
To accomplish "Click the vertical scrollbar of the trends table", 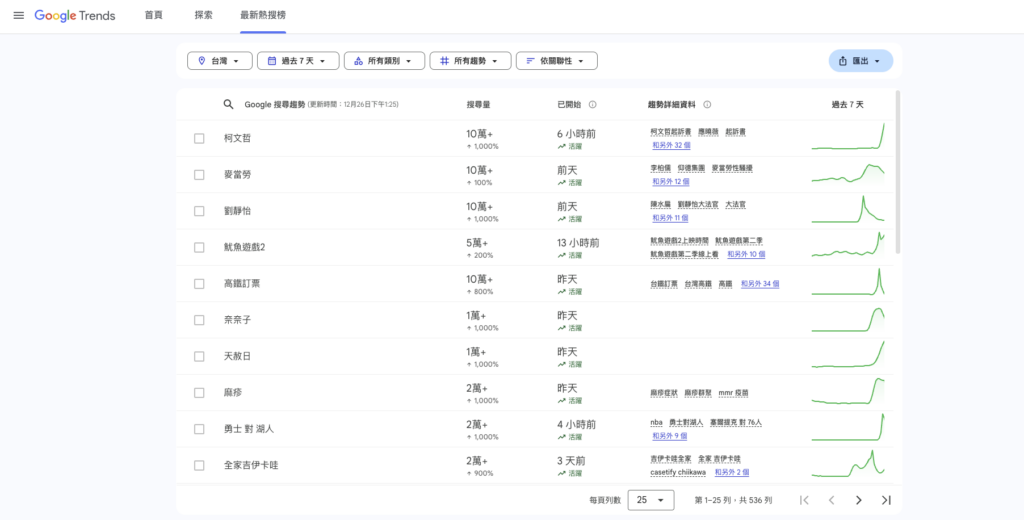I will pyautogui.click(x=899, y=172).
